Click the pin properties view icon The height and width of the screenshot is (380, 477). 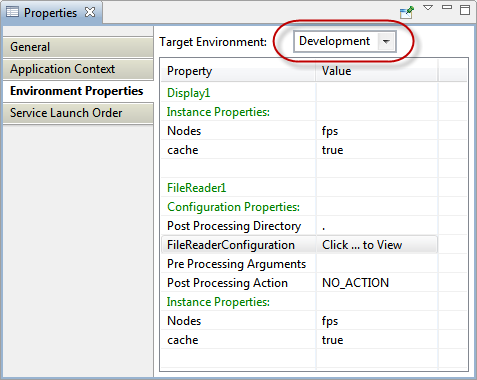coord(407,12)
